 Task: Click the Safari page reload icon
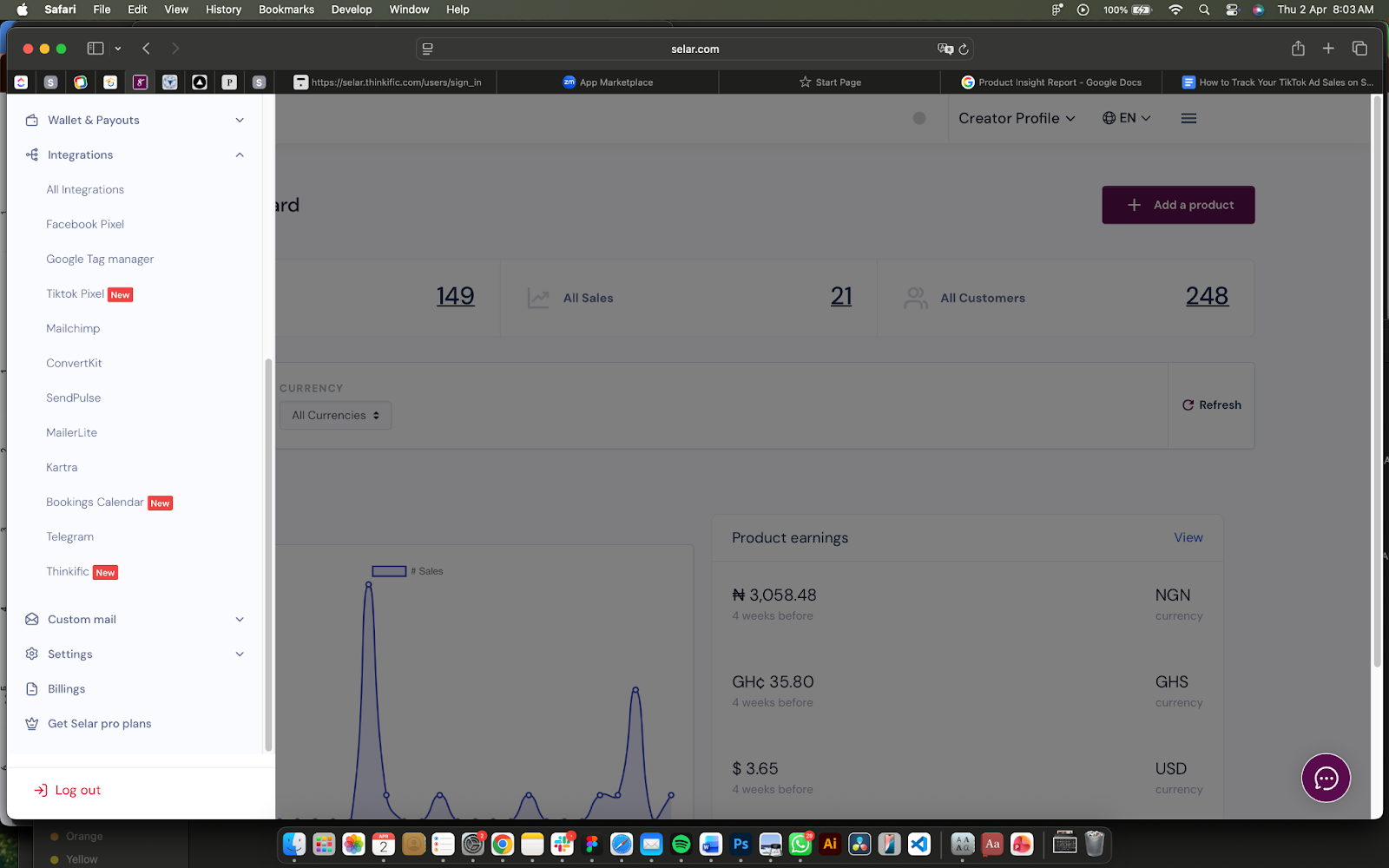pos(964,49)
